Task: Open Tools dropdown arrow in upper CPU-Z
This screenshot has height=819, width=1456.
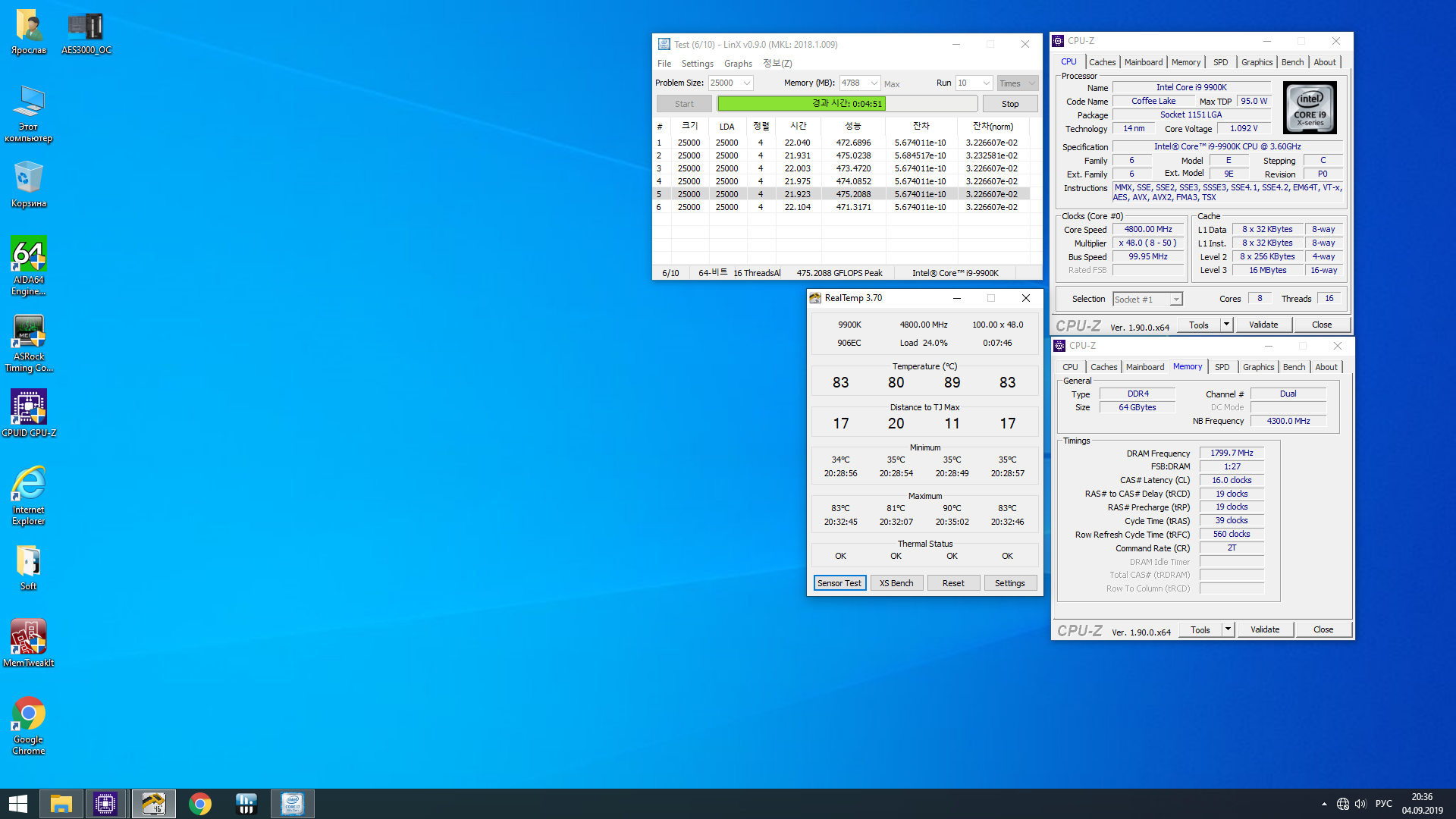Action: click(1226, 325)
